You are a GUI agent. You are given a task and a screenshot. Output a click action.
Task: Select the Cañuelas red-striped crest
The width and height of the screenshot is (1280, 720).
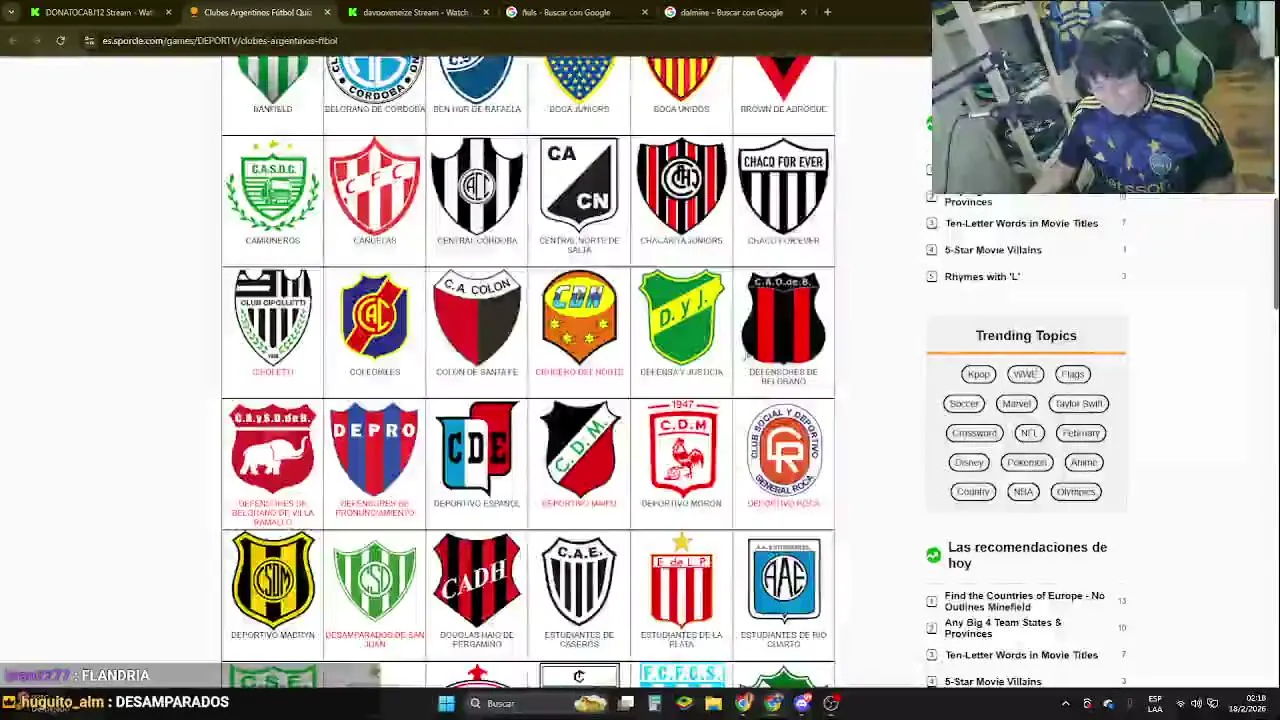click(374, 187)
